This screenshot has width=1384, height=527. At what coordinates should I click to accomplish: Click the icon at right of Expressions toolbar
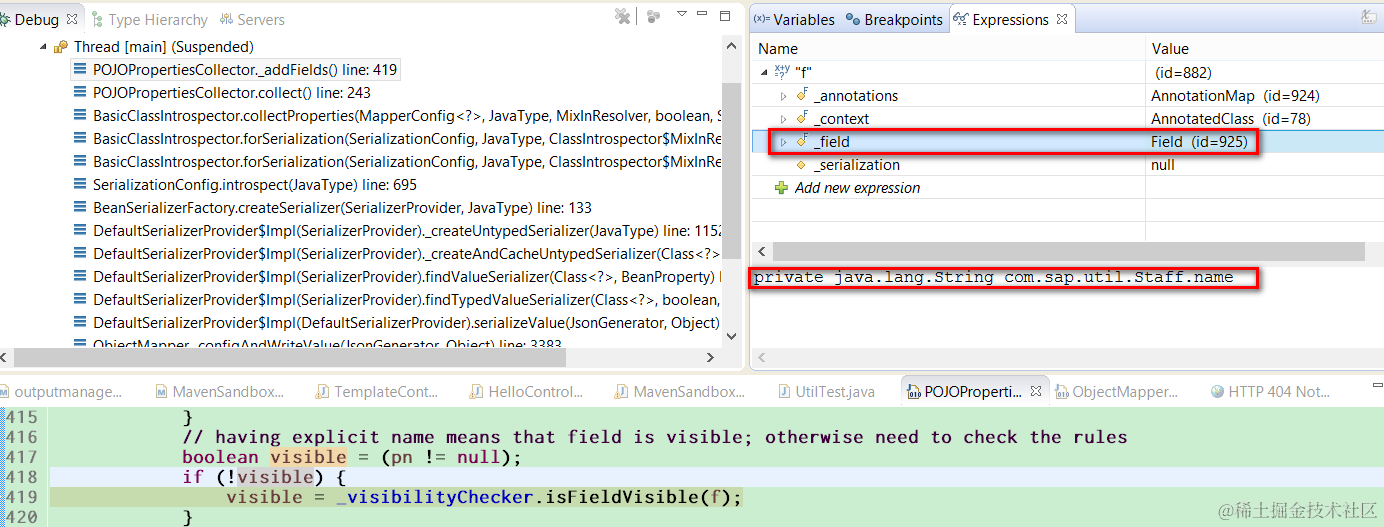tap(1368, 16)
